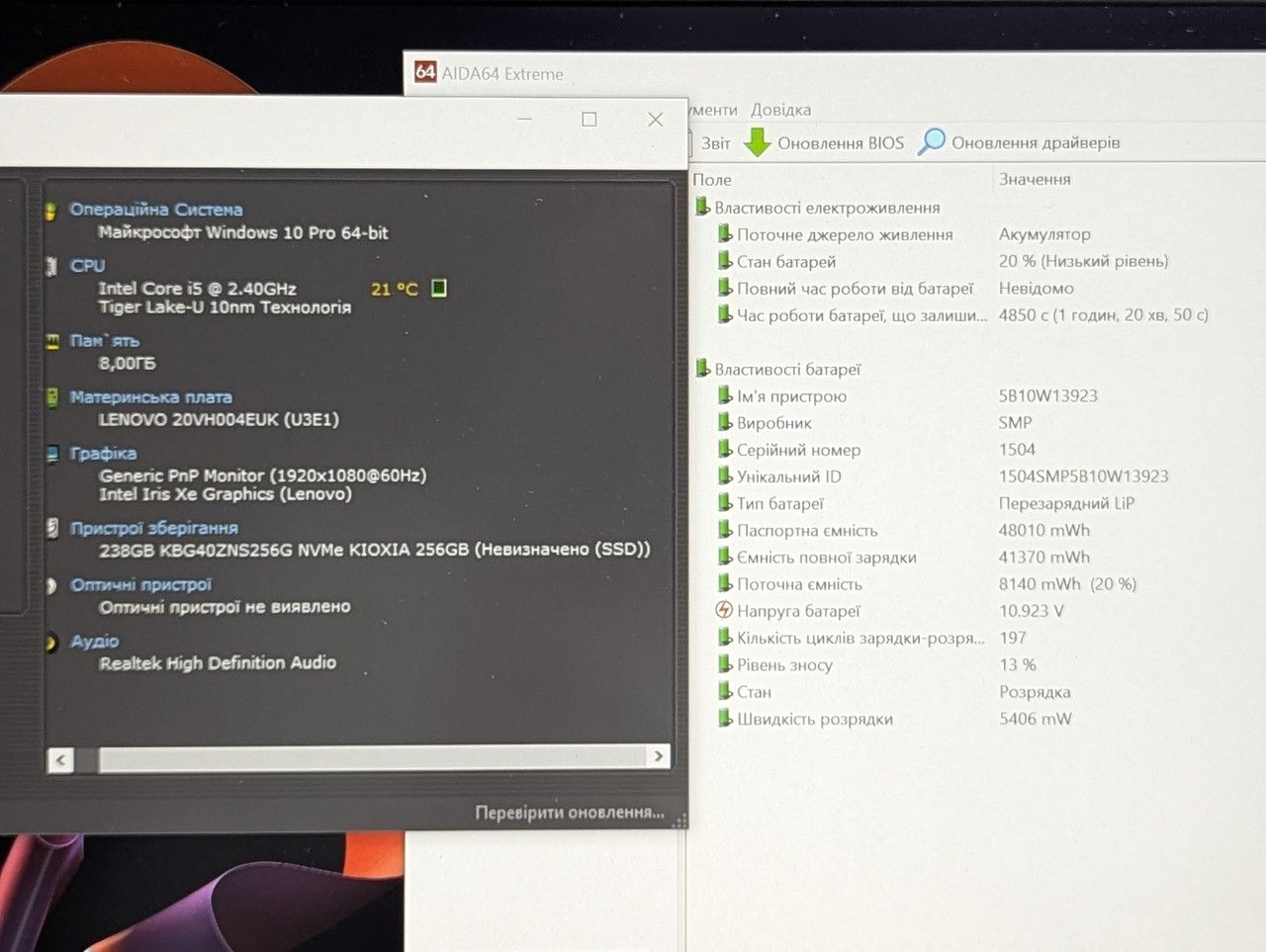Click the horizontal scrollbar left arrow
1266x952 pixels.
(60, 759)
